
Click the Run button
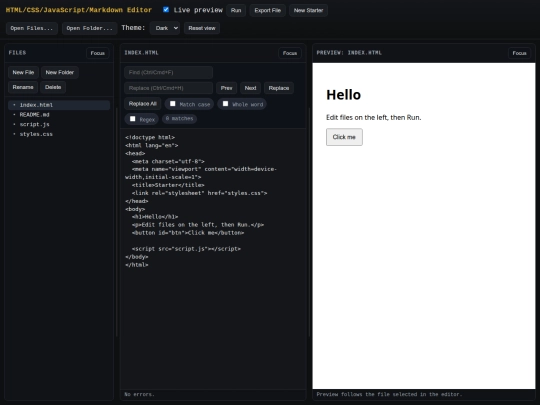tap(236, 10)
